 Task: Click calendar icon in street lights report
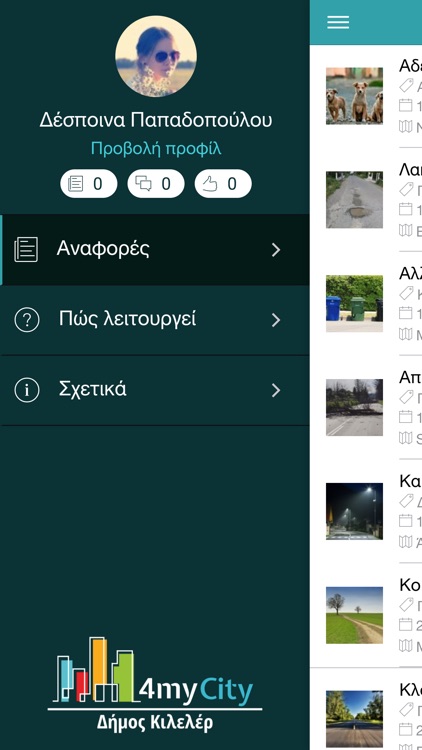coord(406,521)
